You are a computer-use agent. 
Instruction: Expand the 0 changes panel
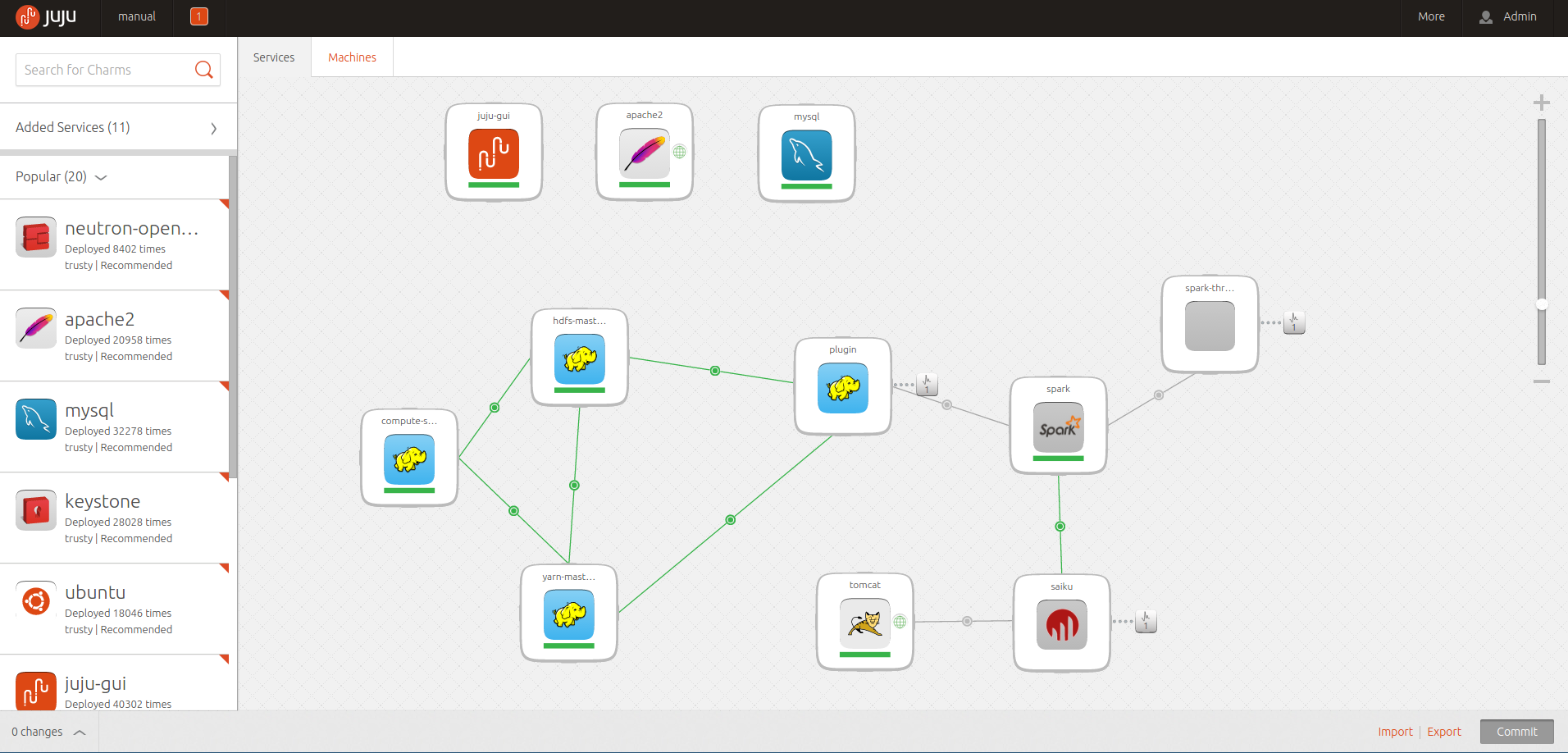point(49,732)
